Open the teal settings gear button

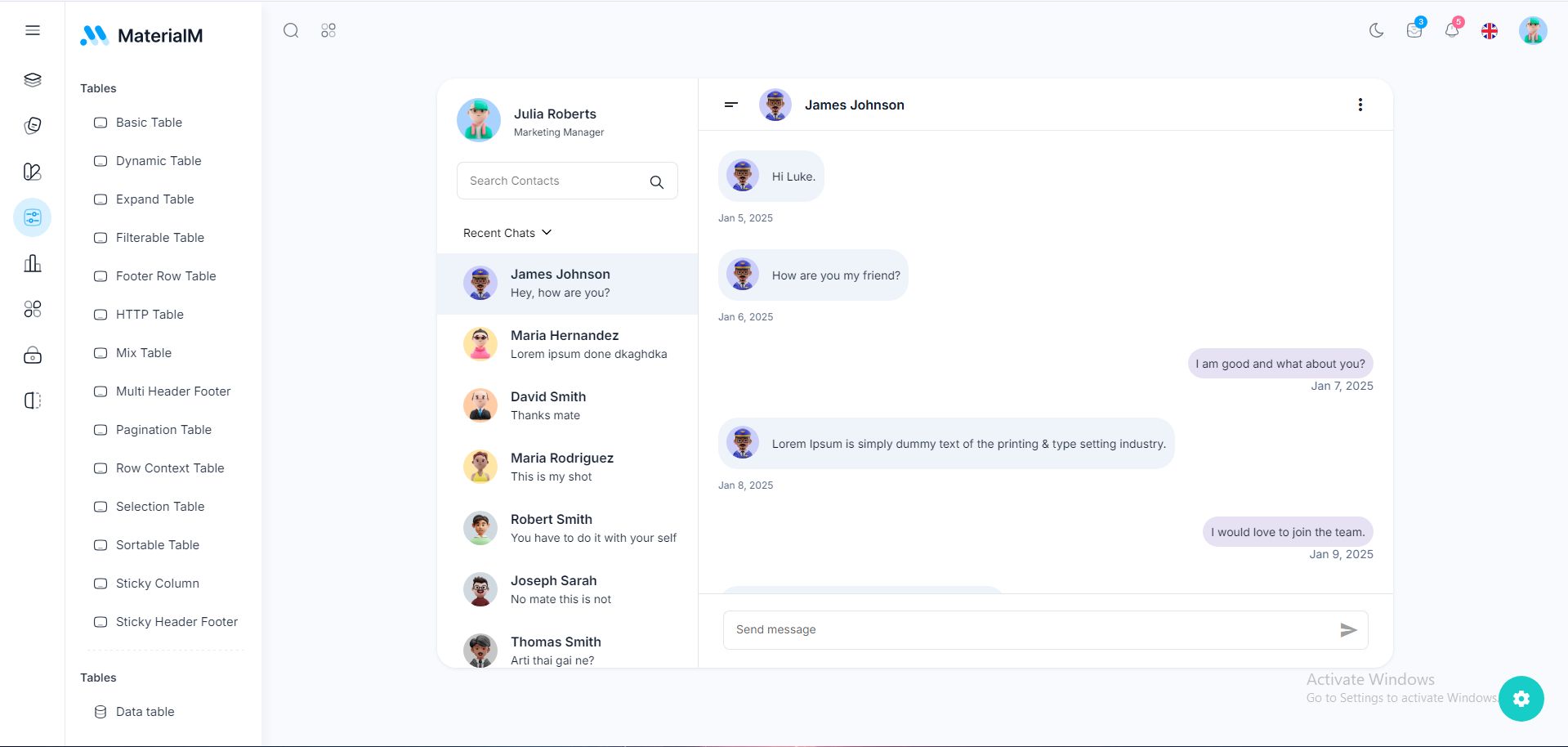1521,699
